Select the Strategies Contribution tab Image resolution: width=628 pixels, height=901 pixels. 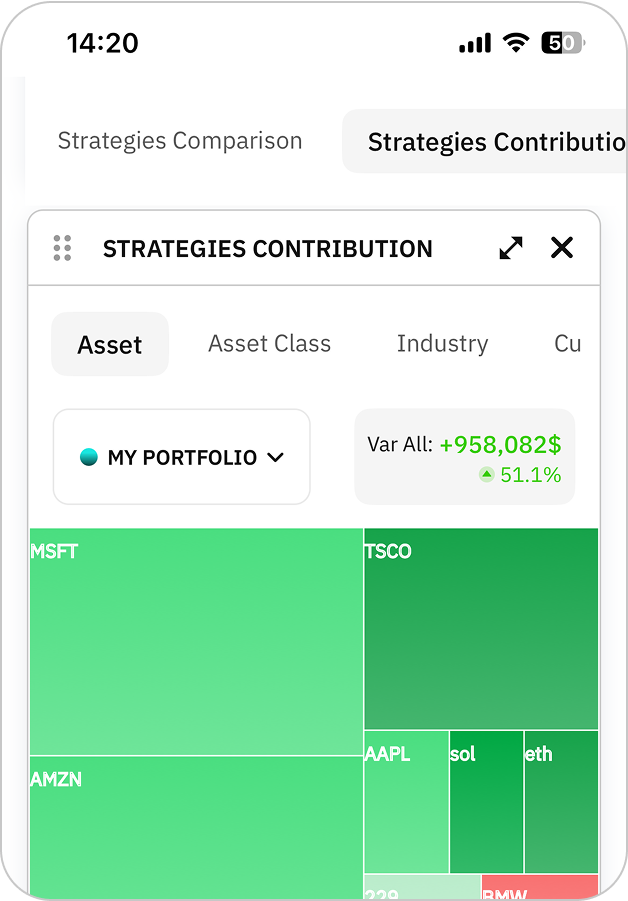(490, 142)
